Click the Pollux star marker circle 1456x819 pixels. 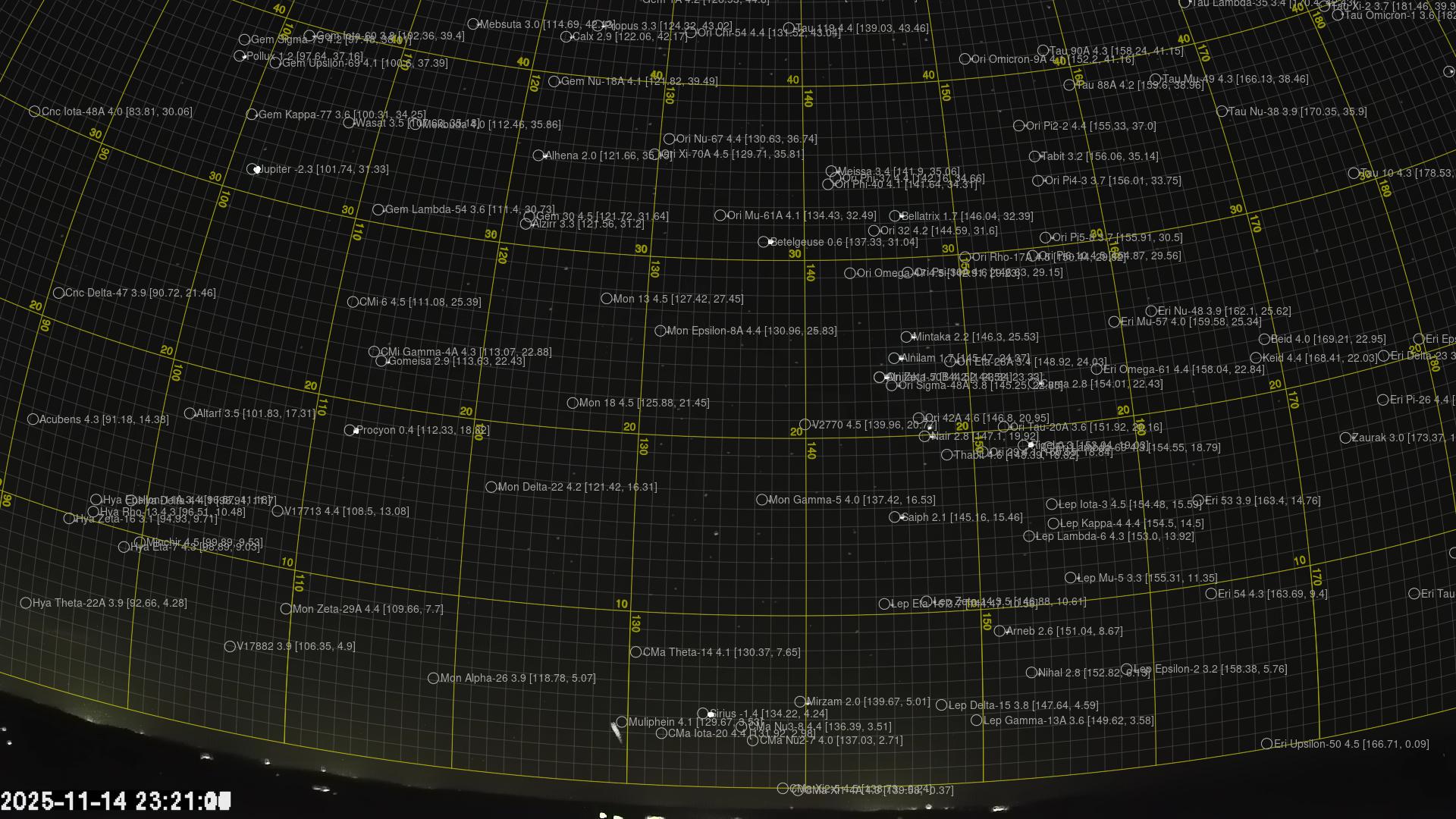click(240, 56)
